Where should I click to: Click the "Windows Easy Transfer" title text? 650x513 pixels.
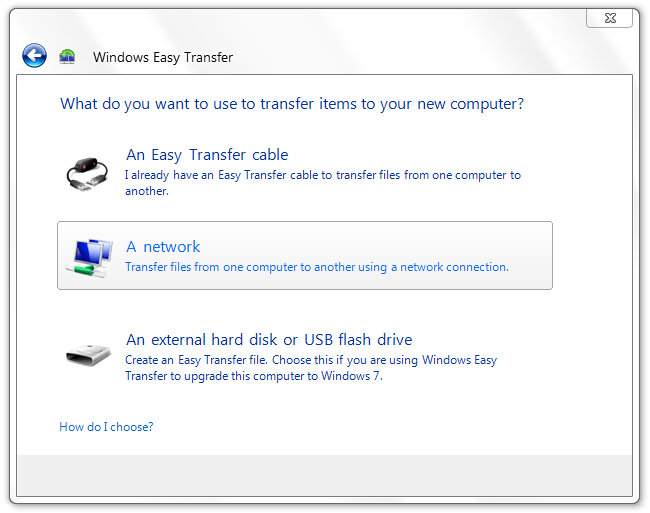(163, 57)
